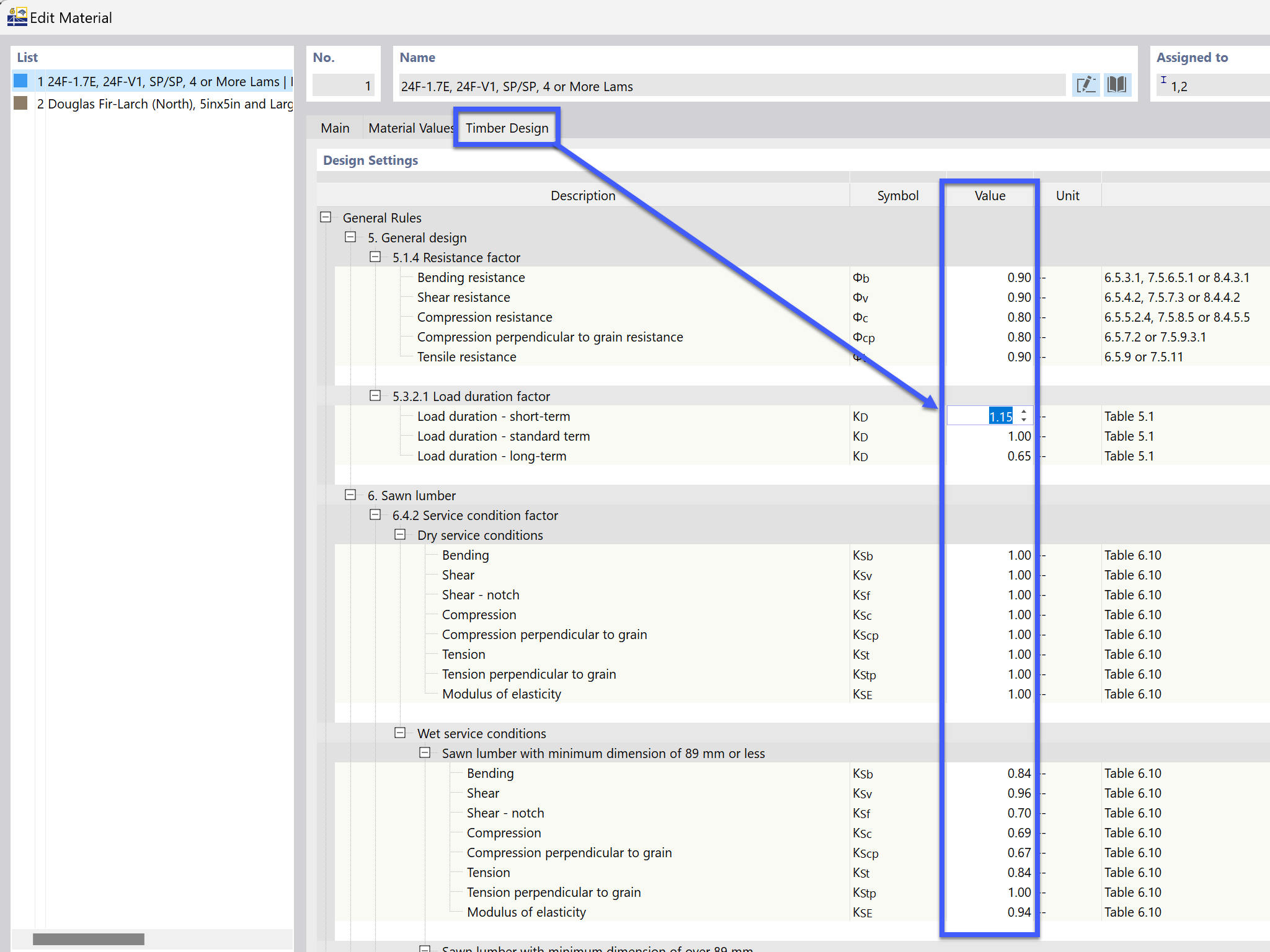The width and height of the screenshot is (1270, 952).
Task: Click the material Name input field
Action: point(732,86)
